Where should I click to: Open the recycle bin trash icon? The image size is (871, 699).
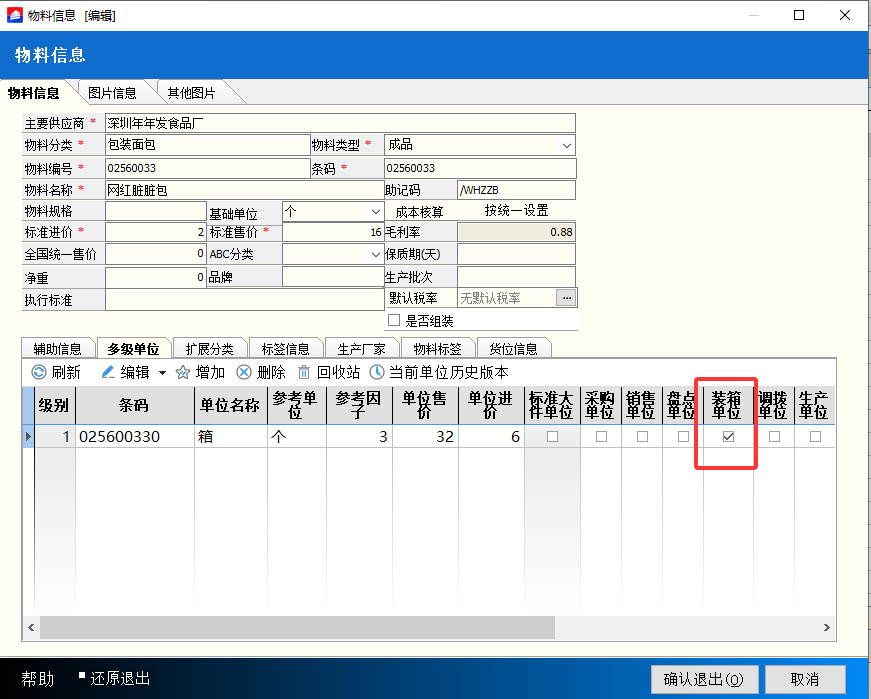click(304, 372)
